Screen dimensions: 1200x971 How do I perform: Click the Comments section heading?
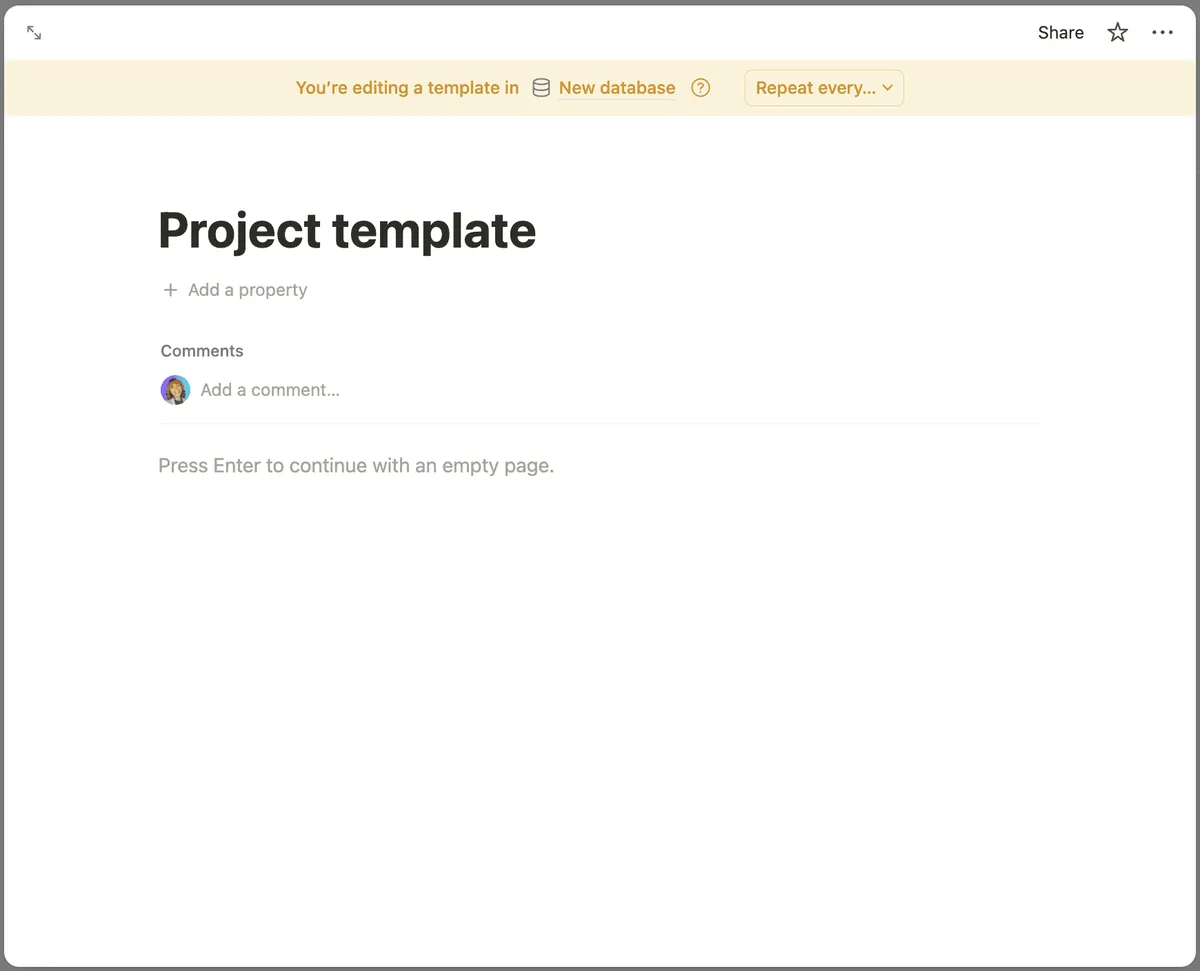coord(202,351)
